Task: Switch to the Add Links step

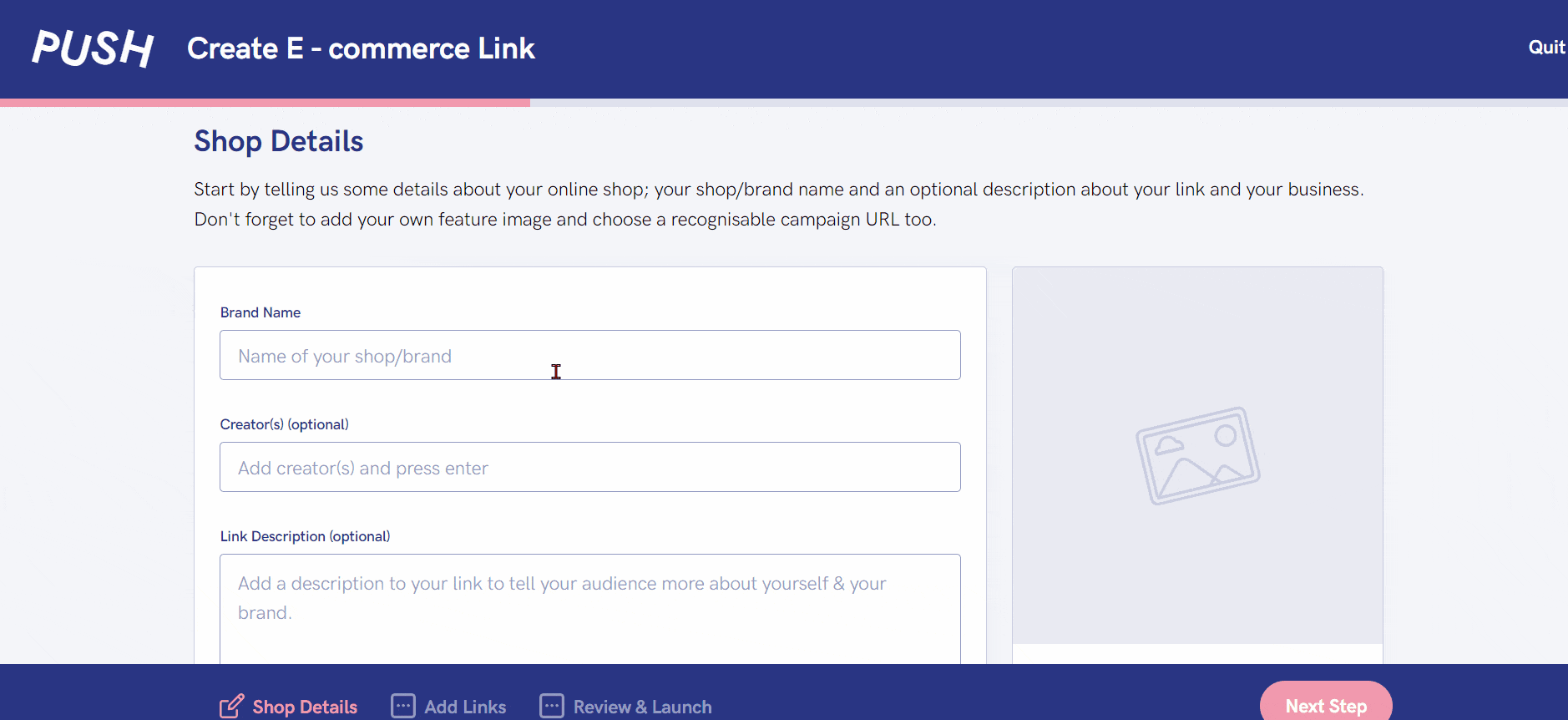Action: (449, 707)
